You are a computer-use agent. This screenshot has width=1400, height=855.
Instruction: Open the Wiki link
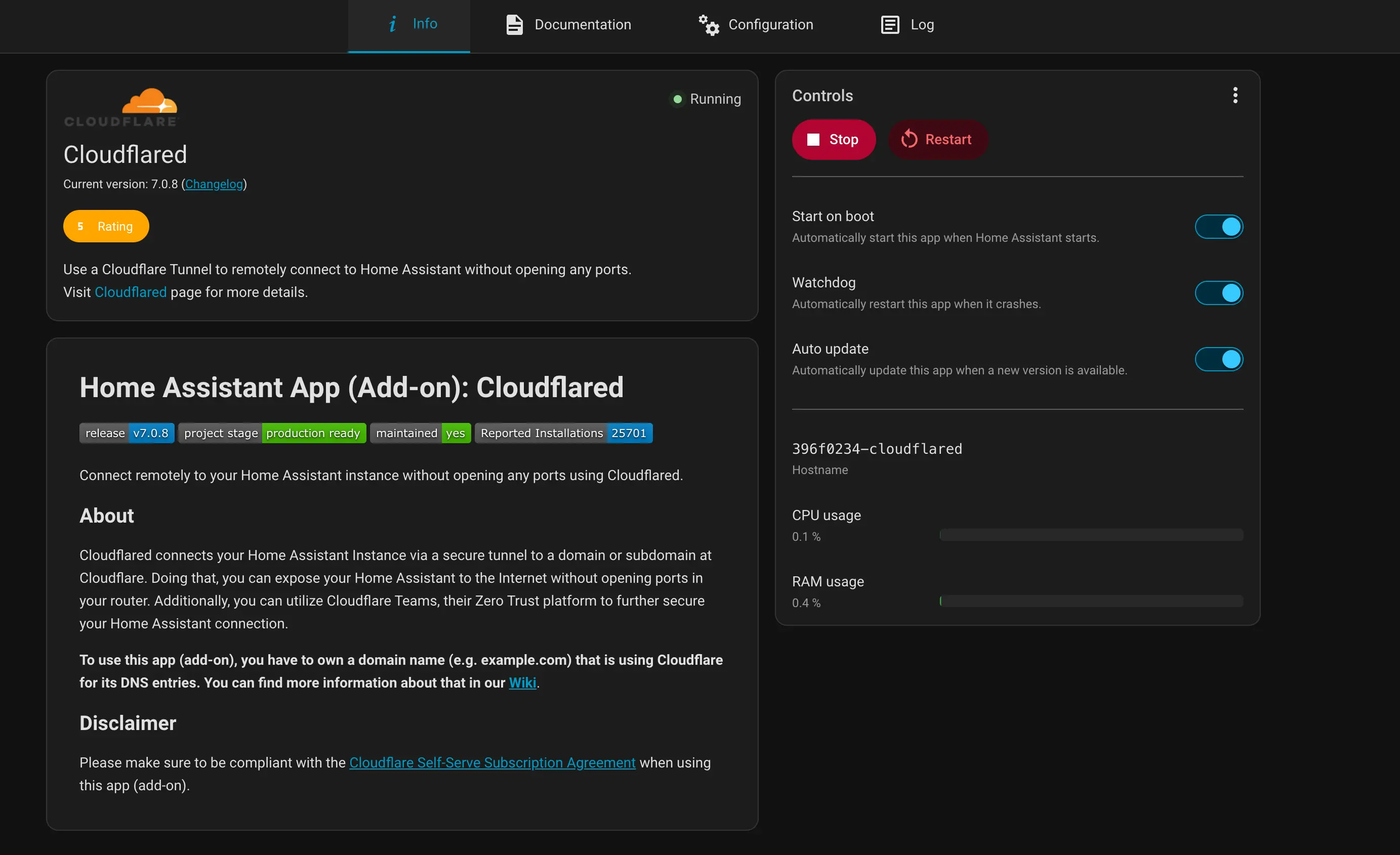(x=522, y=682)
